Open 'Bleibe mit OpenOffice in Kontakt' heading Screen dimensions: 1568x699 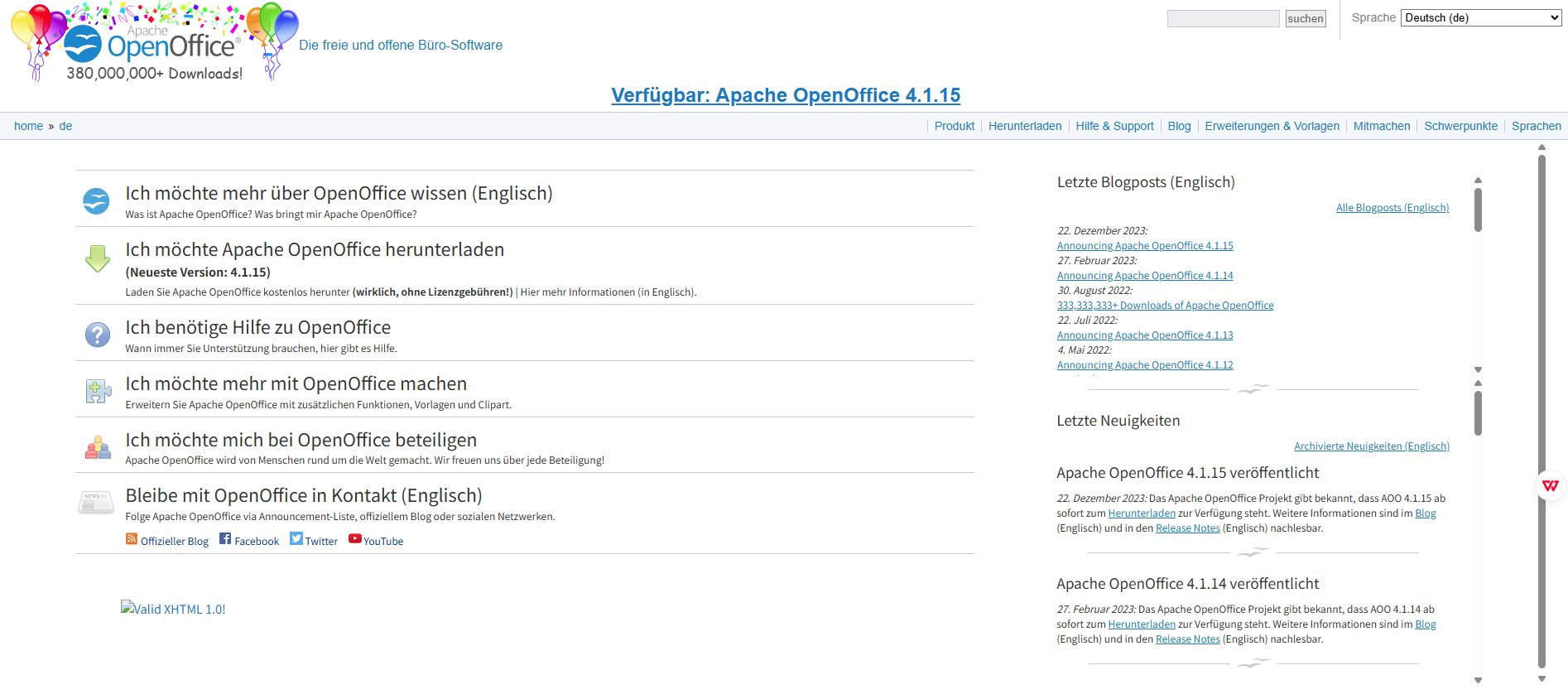304,495
